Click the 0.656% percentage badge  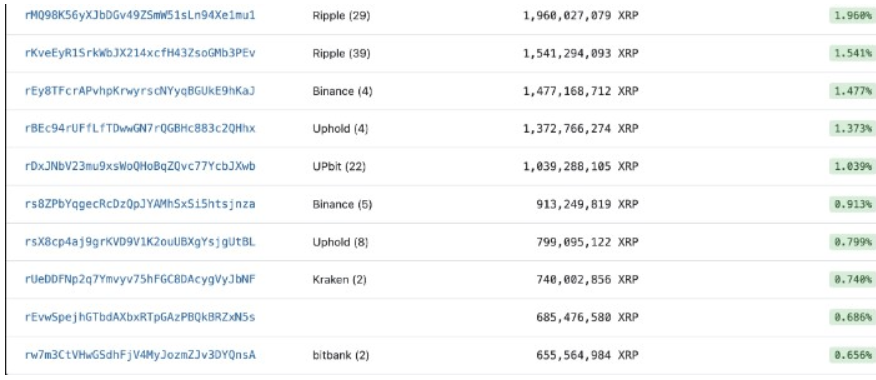[x=853, y=354]
